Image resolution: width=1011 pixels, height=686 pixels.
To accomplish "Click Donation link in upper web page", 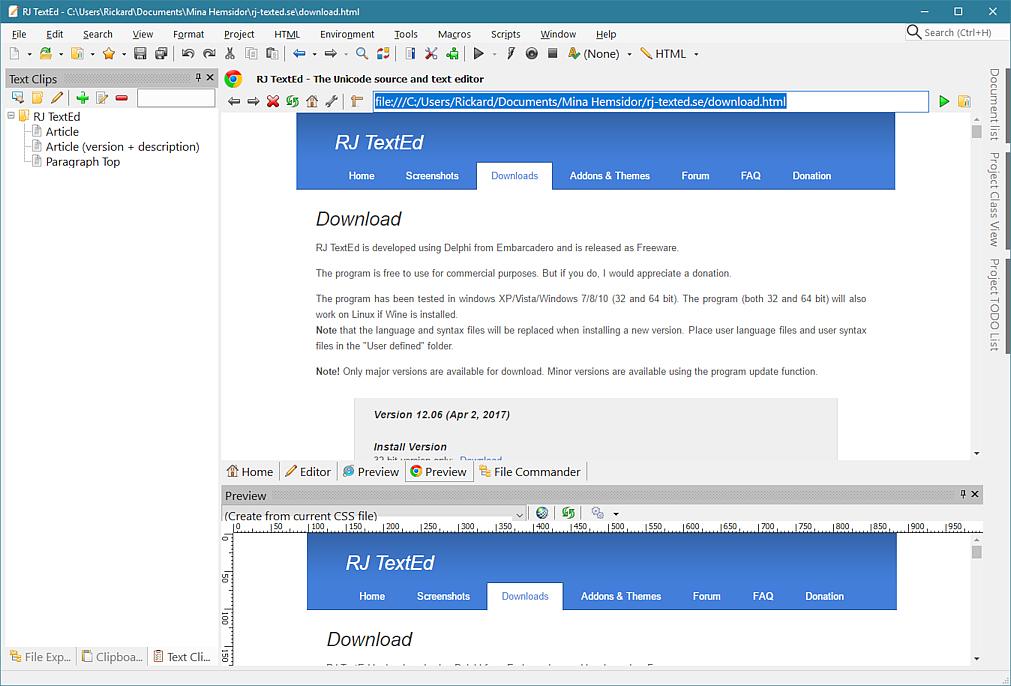I will (811, 175).
